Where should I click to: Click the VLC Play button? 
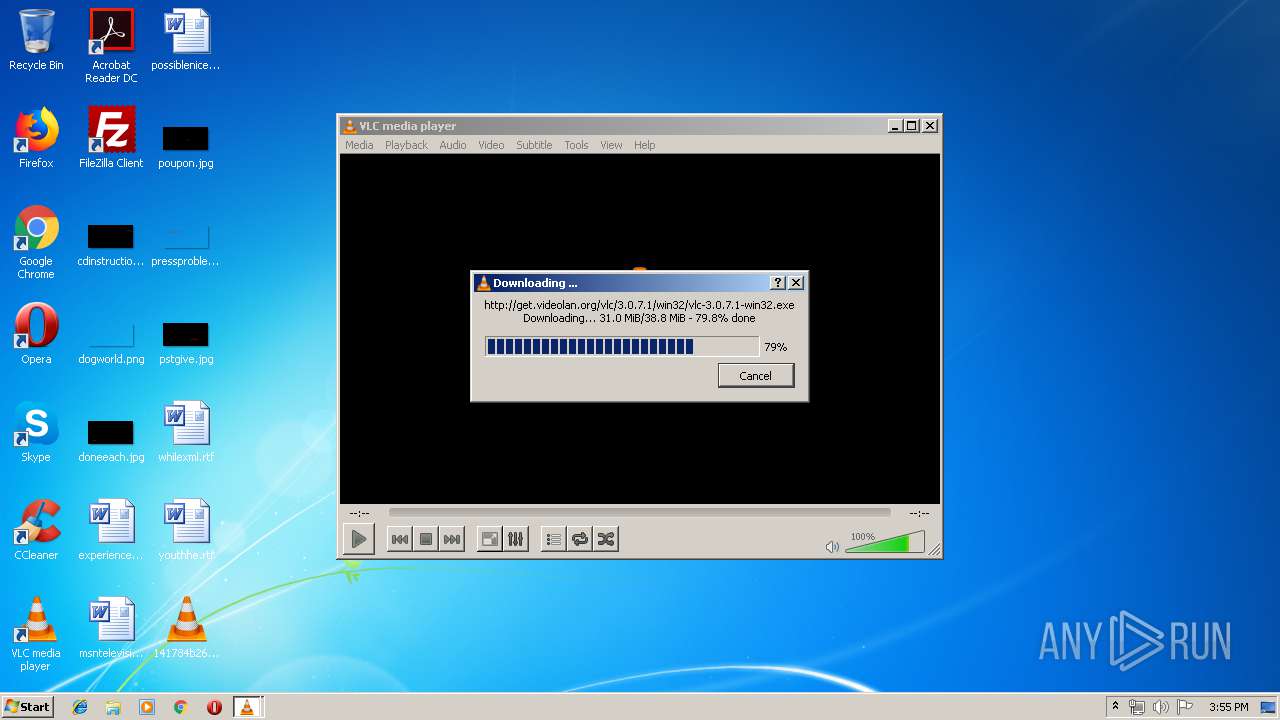click(358, 539)
